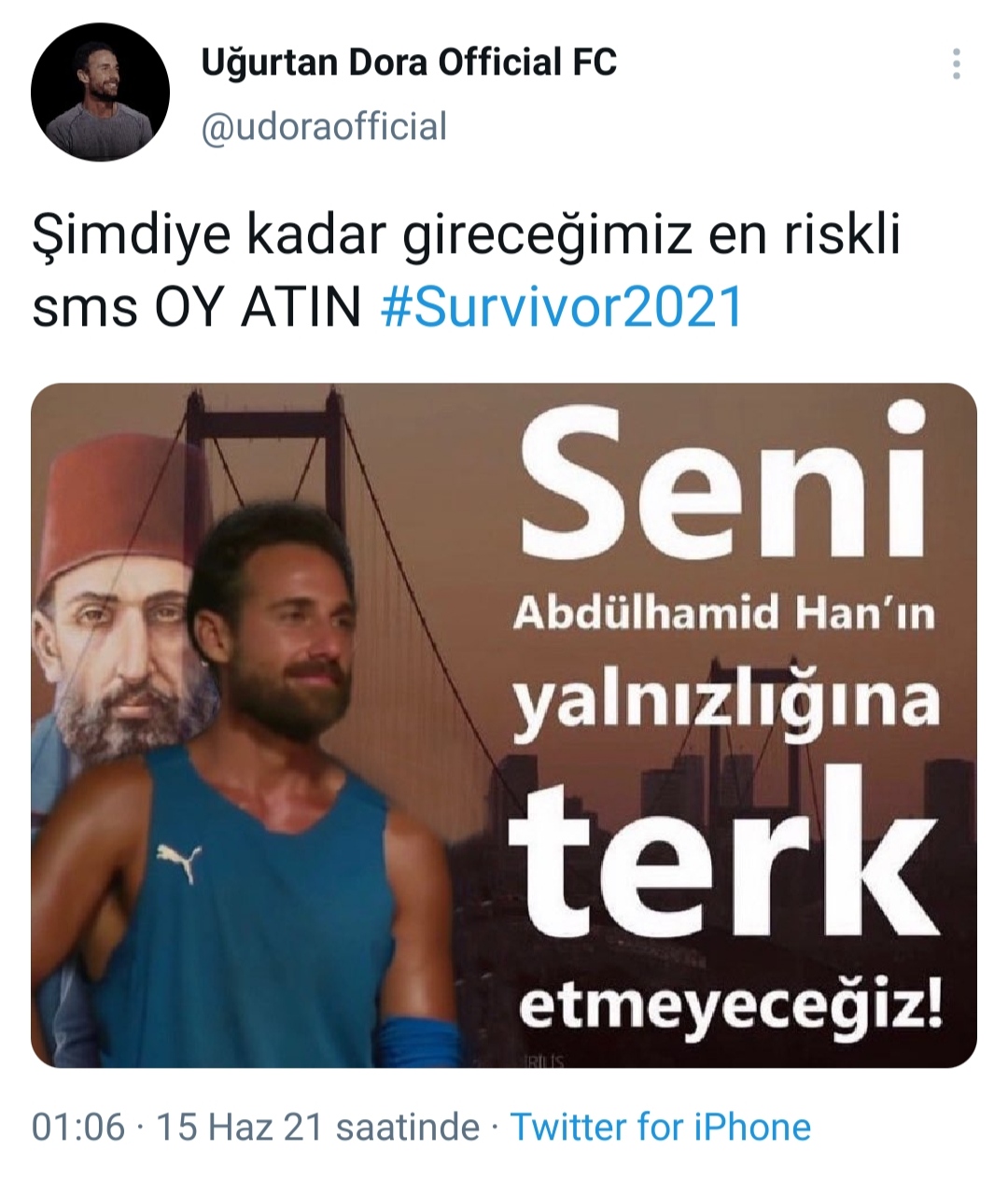Open the @udoraofficial handle

324,126
